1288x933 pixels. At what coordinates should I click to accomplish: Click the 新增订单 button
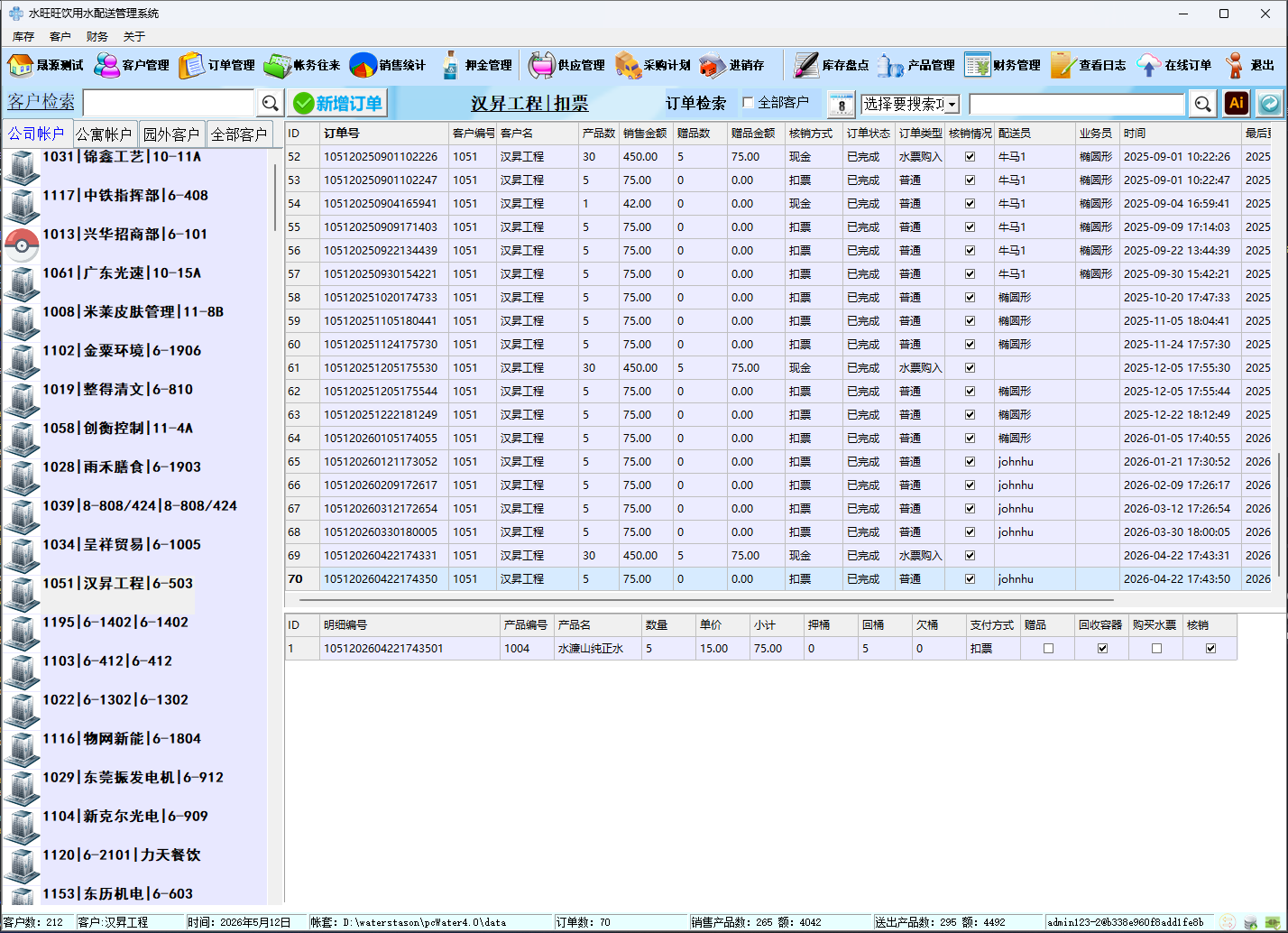pos(339,103)
